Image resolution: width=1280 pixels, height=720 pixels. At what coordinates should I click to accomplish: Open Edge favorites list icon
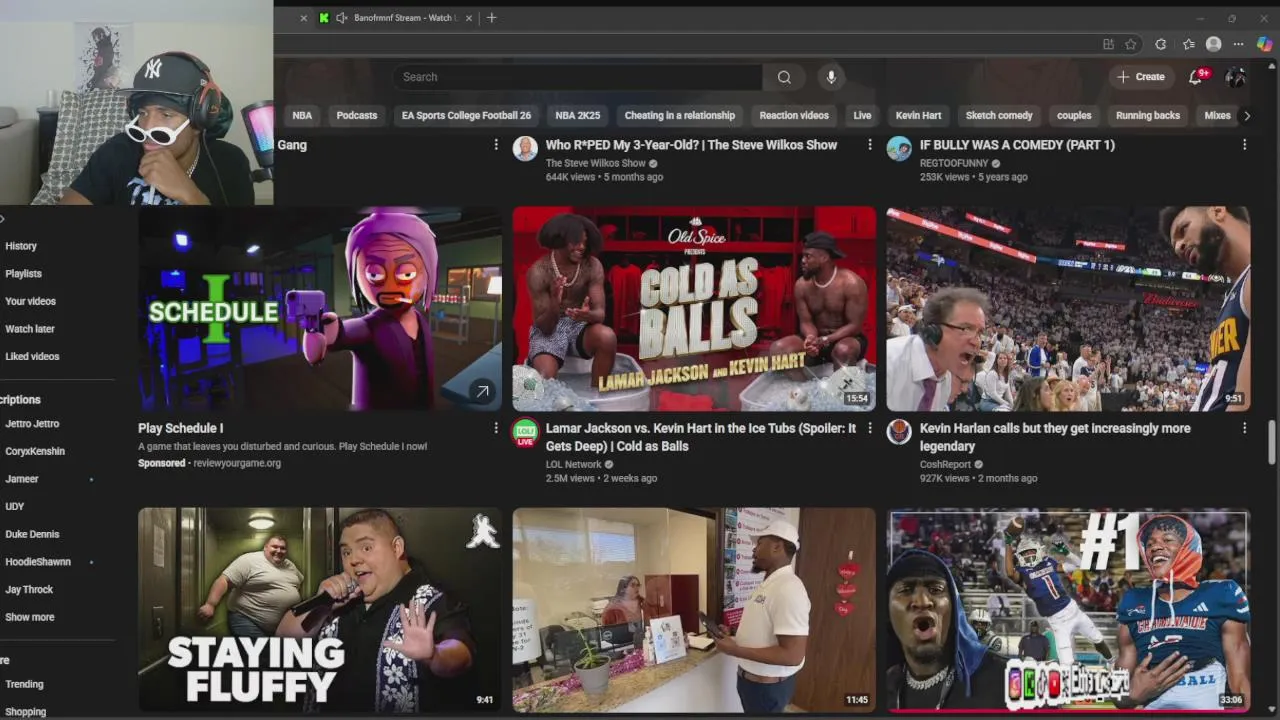(x=1188, y=44)
